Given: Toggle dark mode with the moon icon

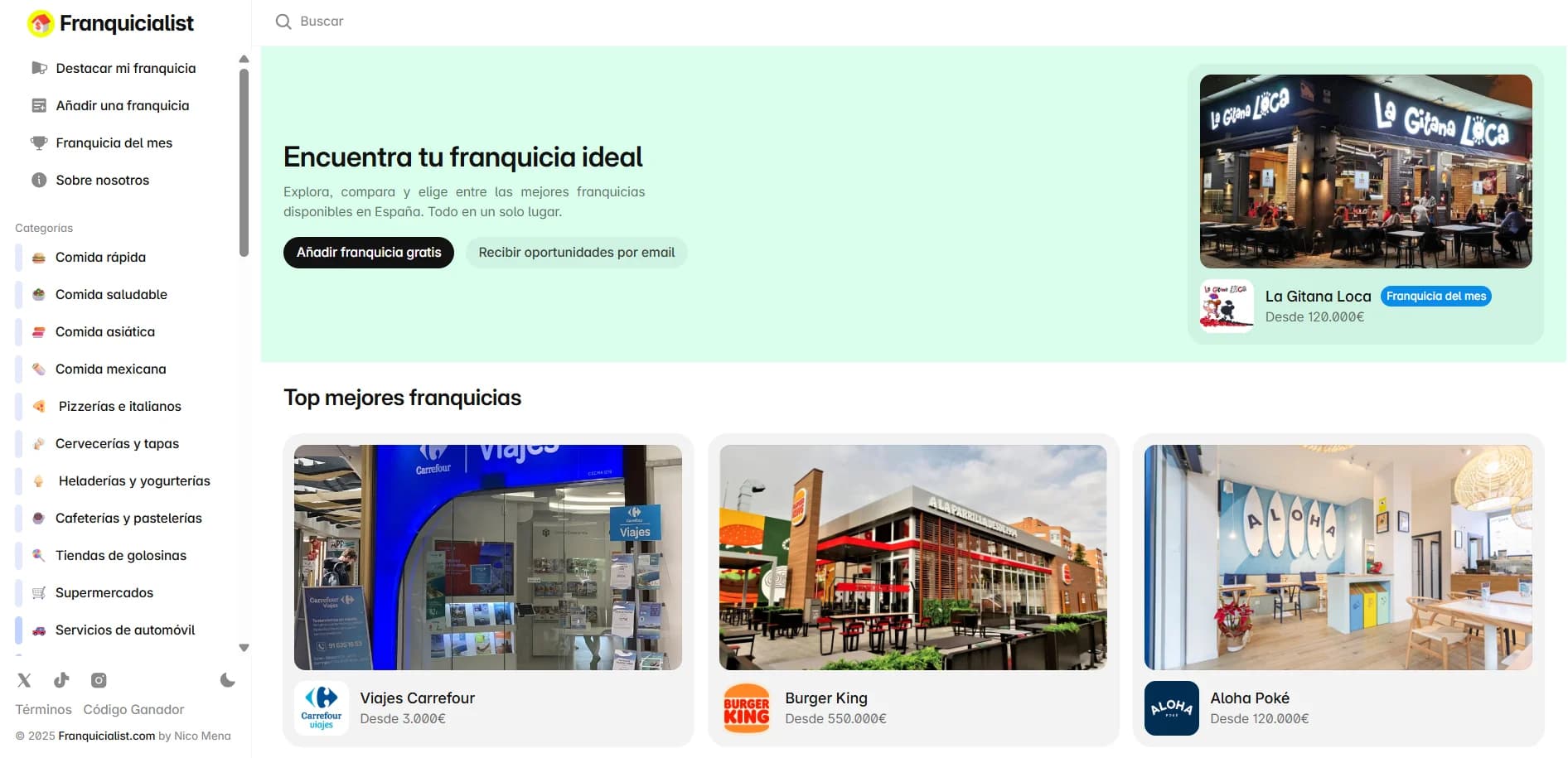Looking at the screenshot, I should coord(228,679).
